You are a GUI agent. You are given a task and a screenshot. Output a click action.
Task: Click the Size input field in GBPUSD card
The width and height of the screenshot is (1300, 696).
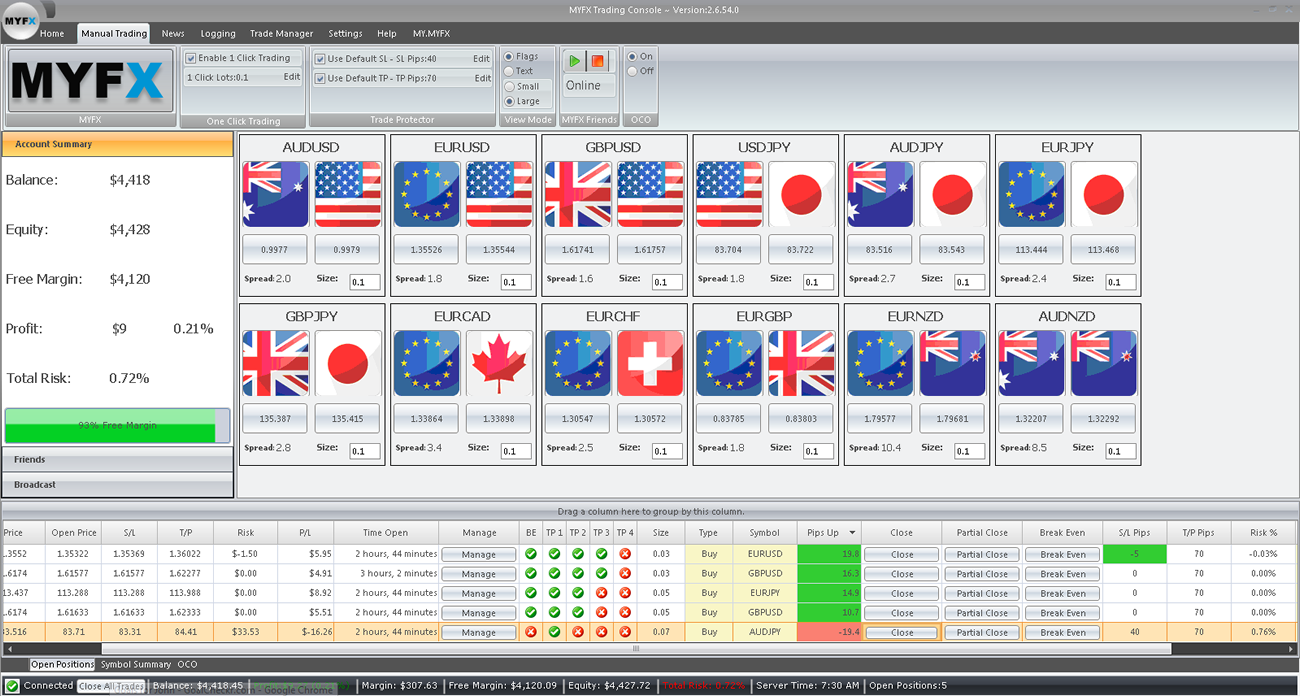(x=667, y=282)
